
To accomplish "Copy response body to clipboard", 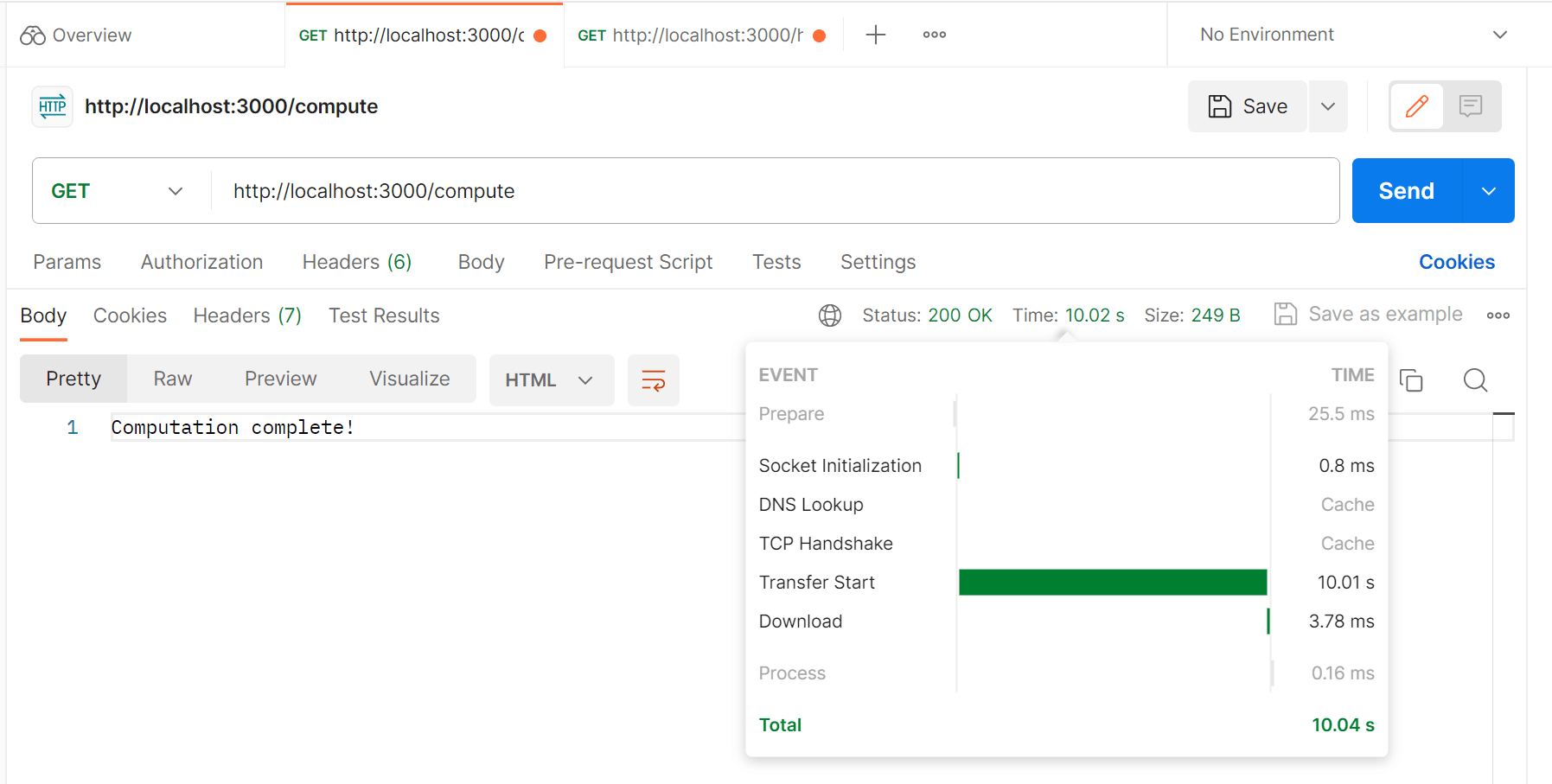I will click(x=1411, y=380).
